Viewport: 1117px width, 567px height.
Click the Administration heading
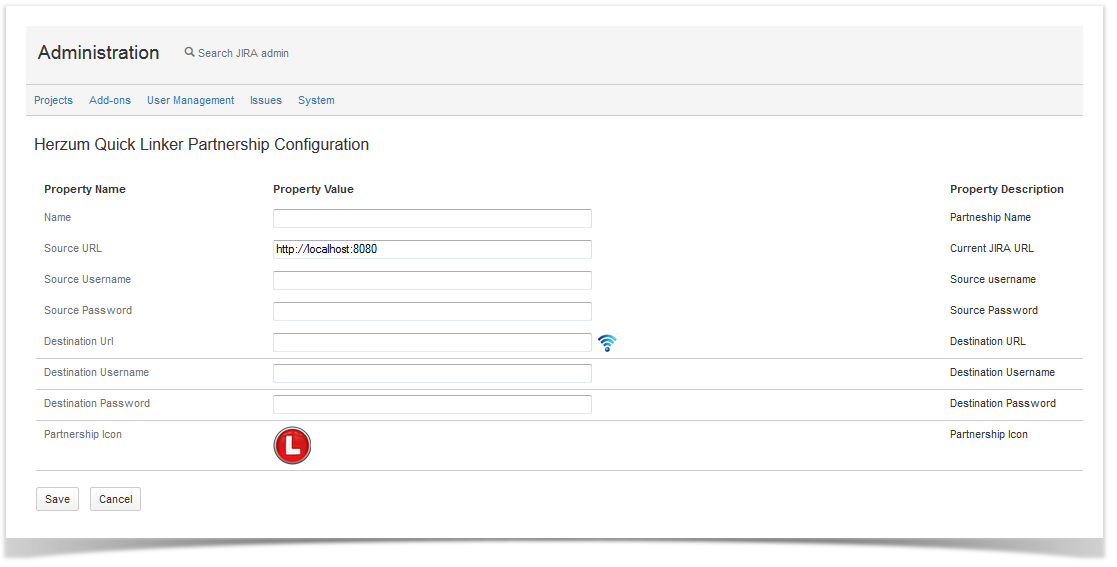(x=98, y=53)
